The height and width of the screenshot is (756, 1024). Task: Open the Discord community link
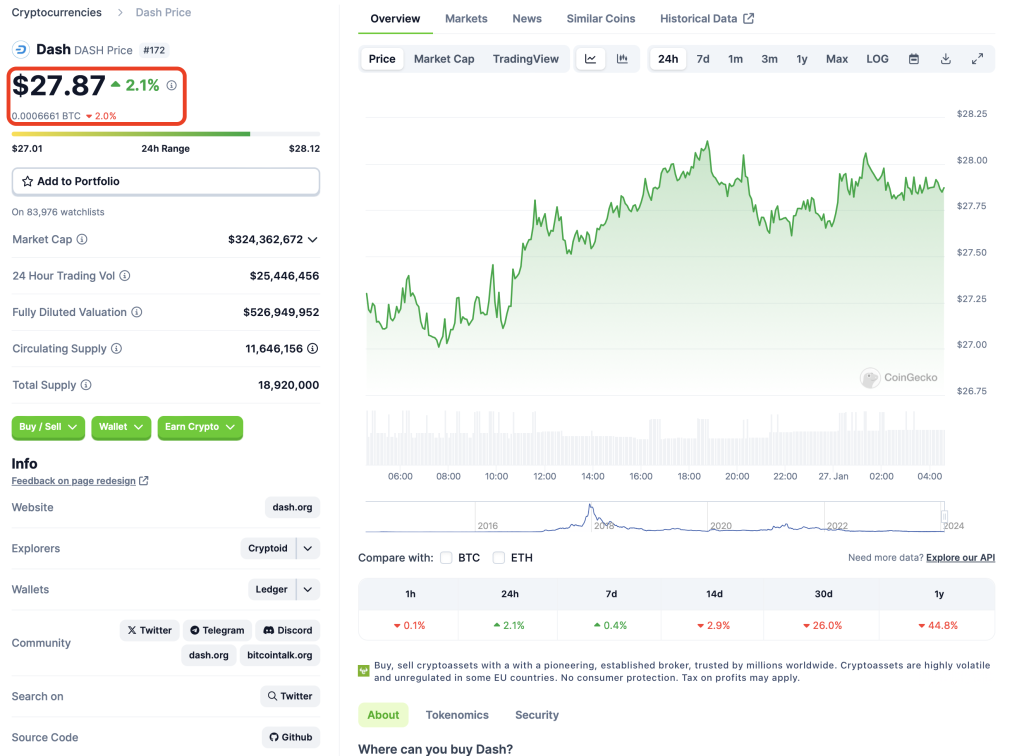click(x=287, y=631)
